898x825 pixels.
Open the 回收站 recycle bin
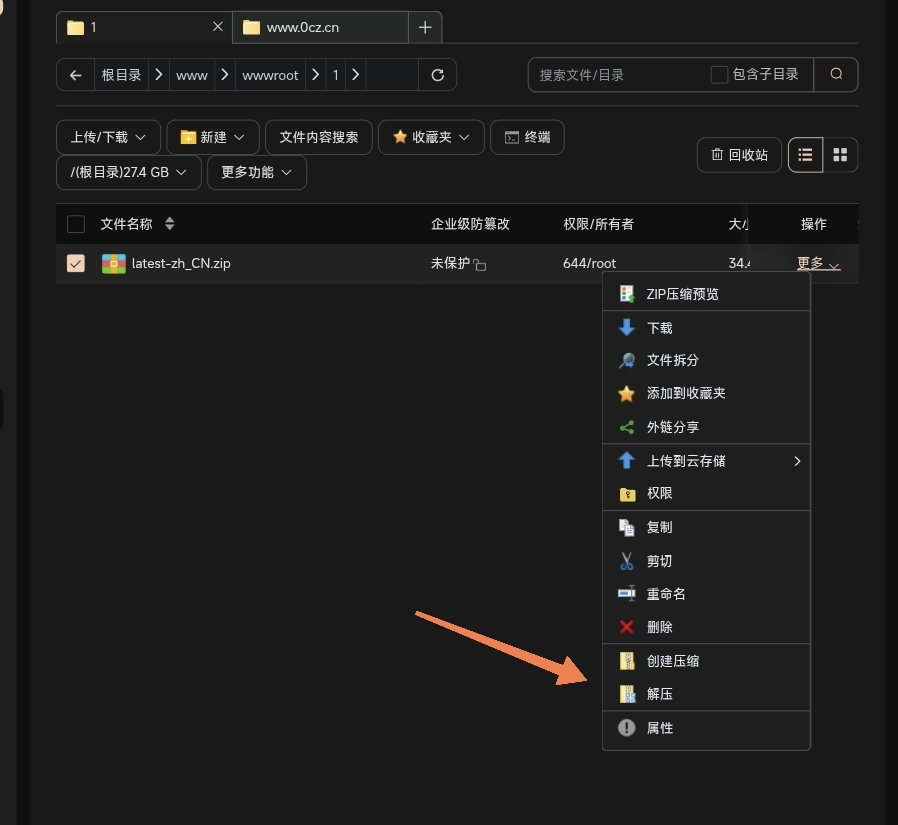739,155
